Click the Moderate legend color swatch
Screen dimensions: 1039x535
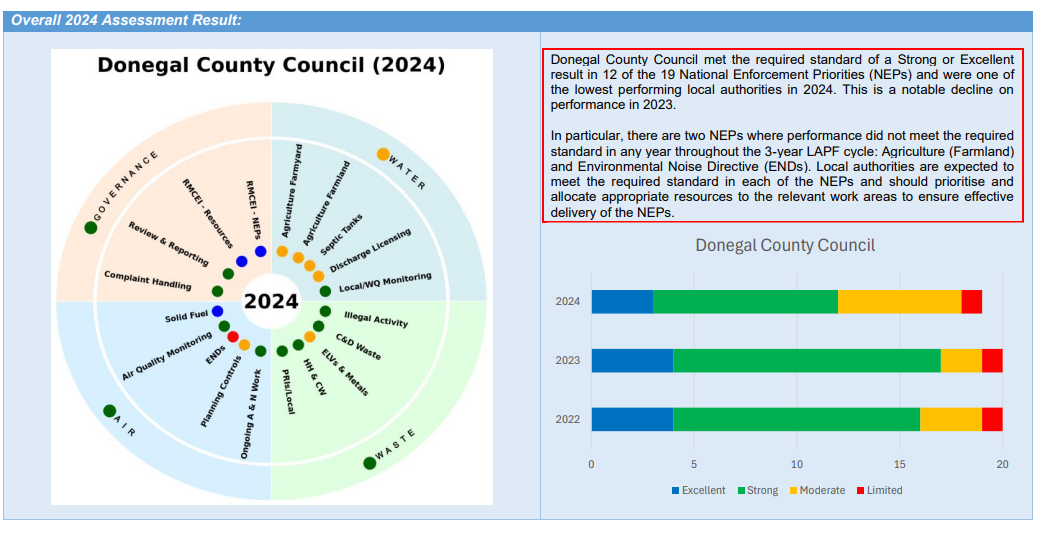(x=795, y=490)
